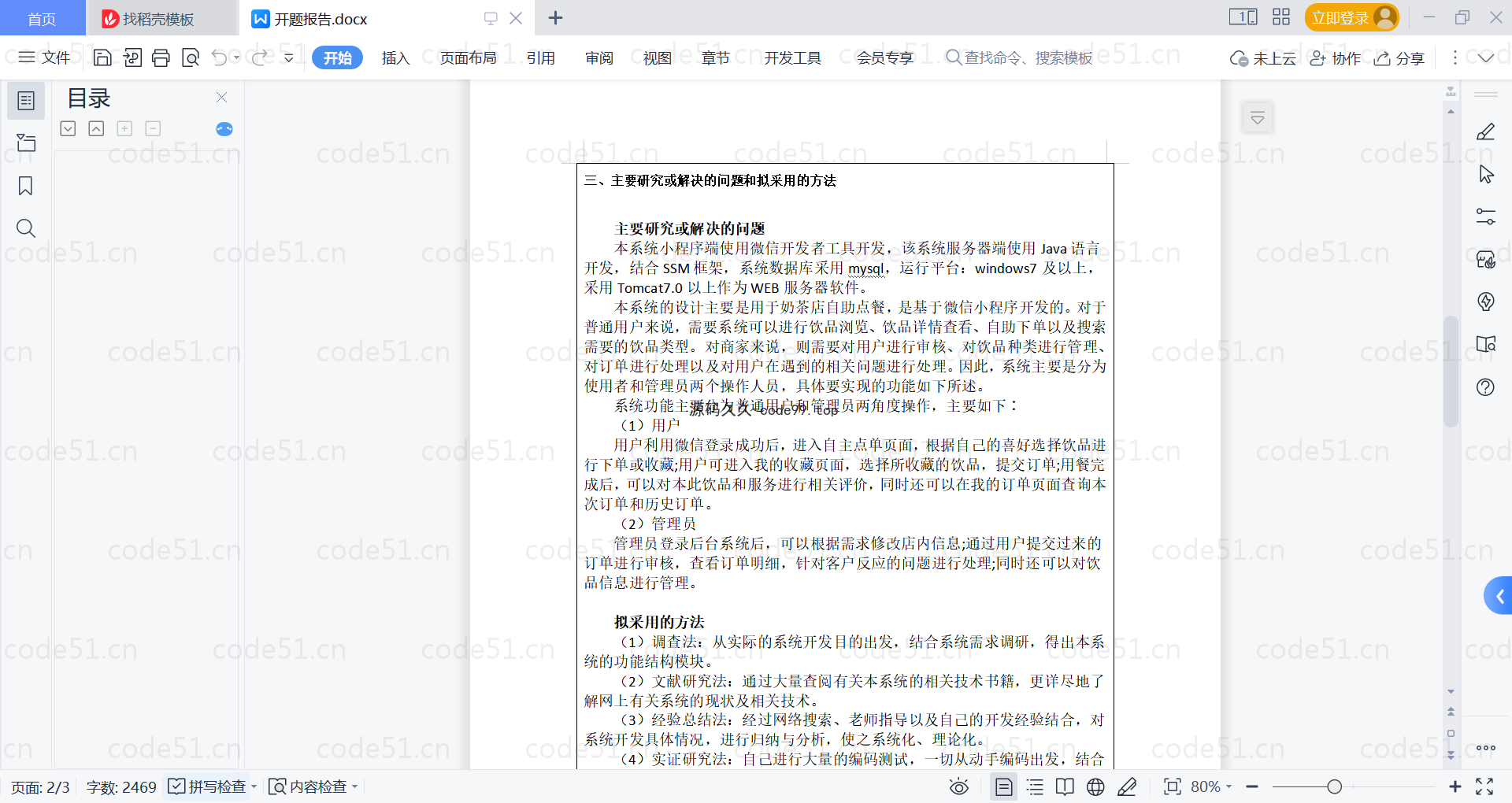Select the 插入 ribbon tab
Image resolution: width=1512 pixels, height=803 pixels.
(x=395, y=57)
